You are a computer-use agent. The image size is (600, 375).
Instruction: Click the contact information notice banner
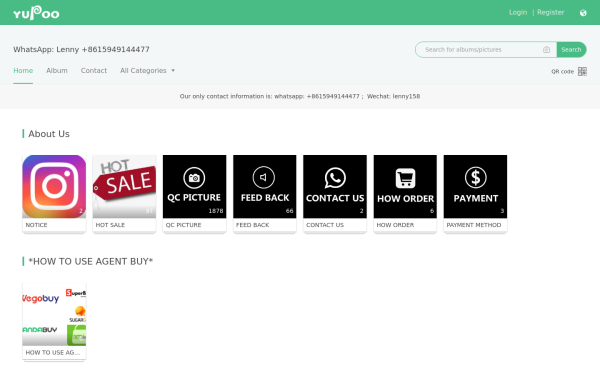click(300, 96)
